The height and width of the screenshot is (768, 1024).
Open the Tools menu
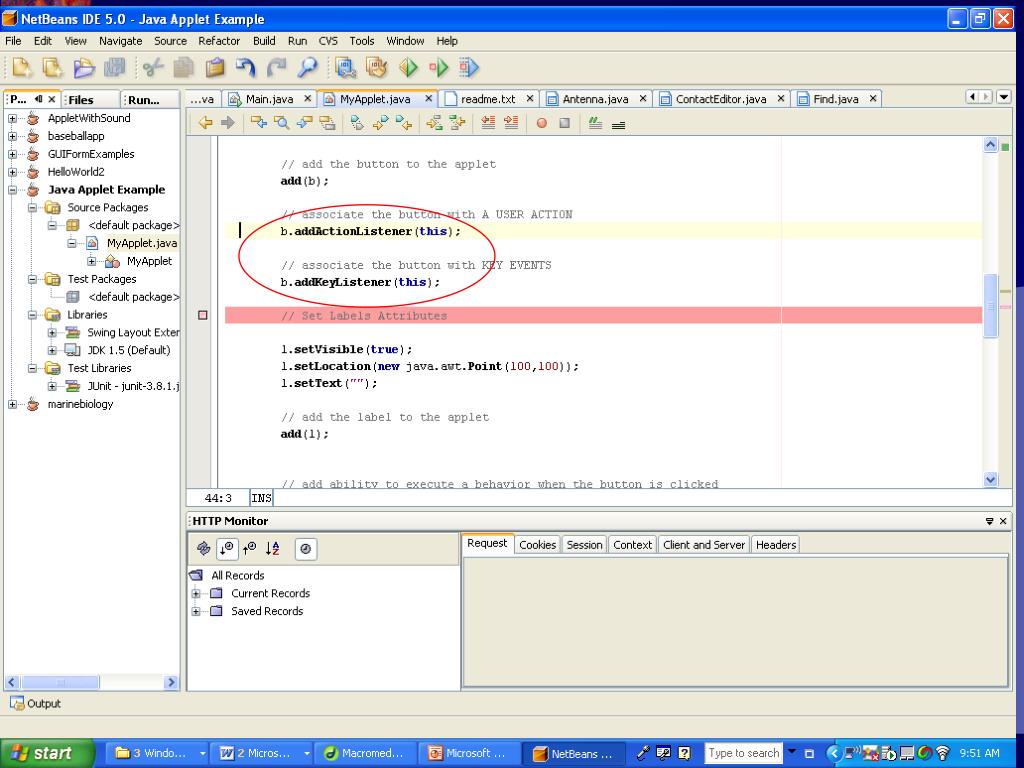361,40
